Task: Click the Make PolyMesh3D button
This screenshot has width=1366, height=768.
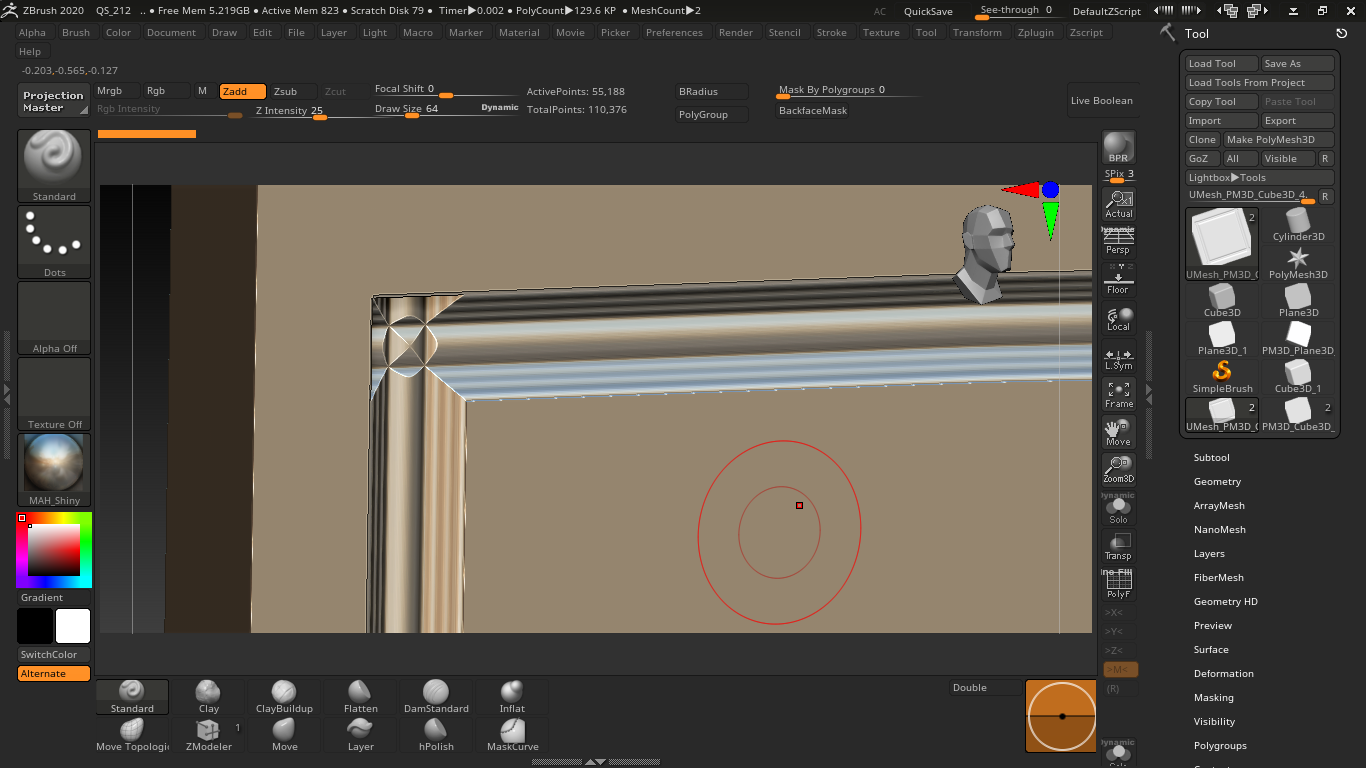Action: click(x=1278, y=140)
